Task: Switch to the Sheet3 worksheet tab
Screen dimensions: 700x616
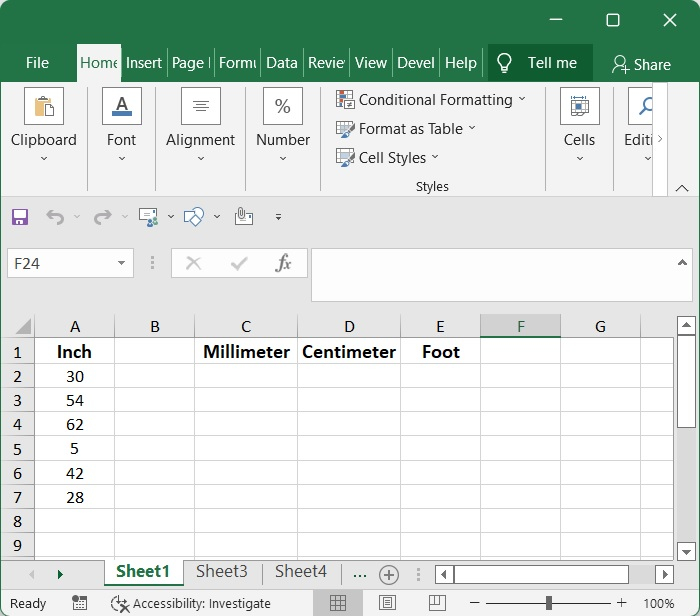Action: pos(221,572)
